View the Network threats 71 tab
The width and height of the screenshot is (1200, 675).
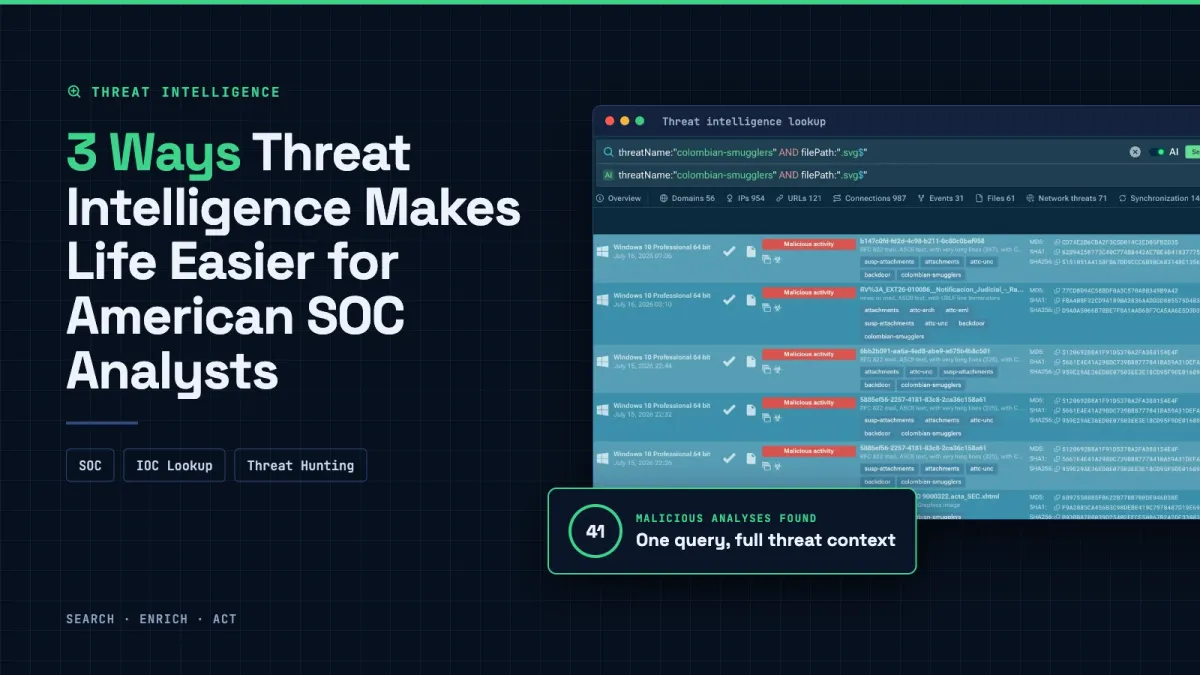coord(1067,198)
